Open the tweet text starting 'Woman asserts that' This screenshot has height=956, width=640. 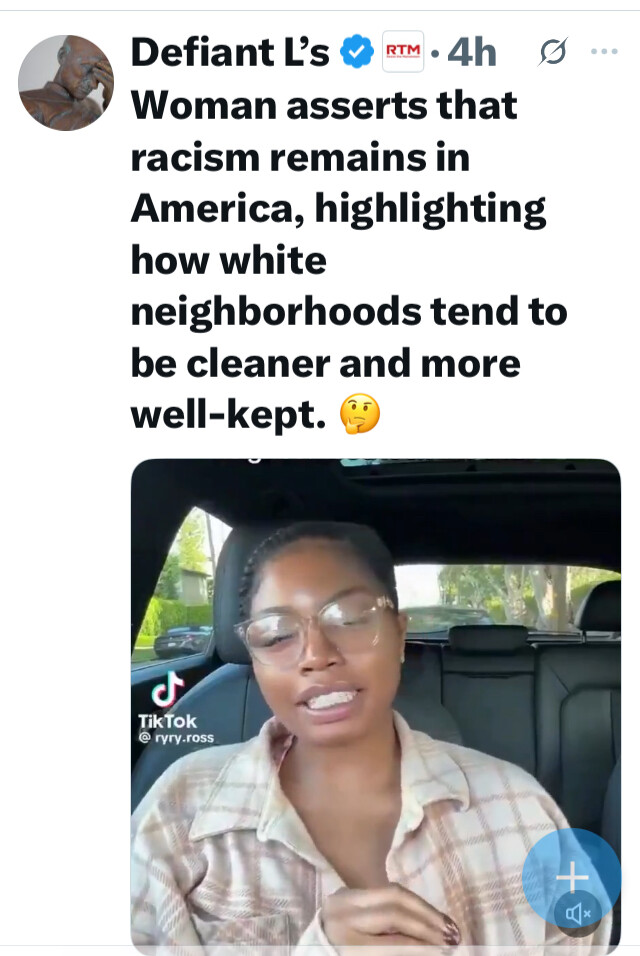[x=349, y=260]
